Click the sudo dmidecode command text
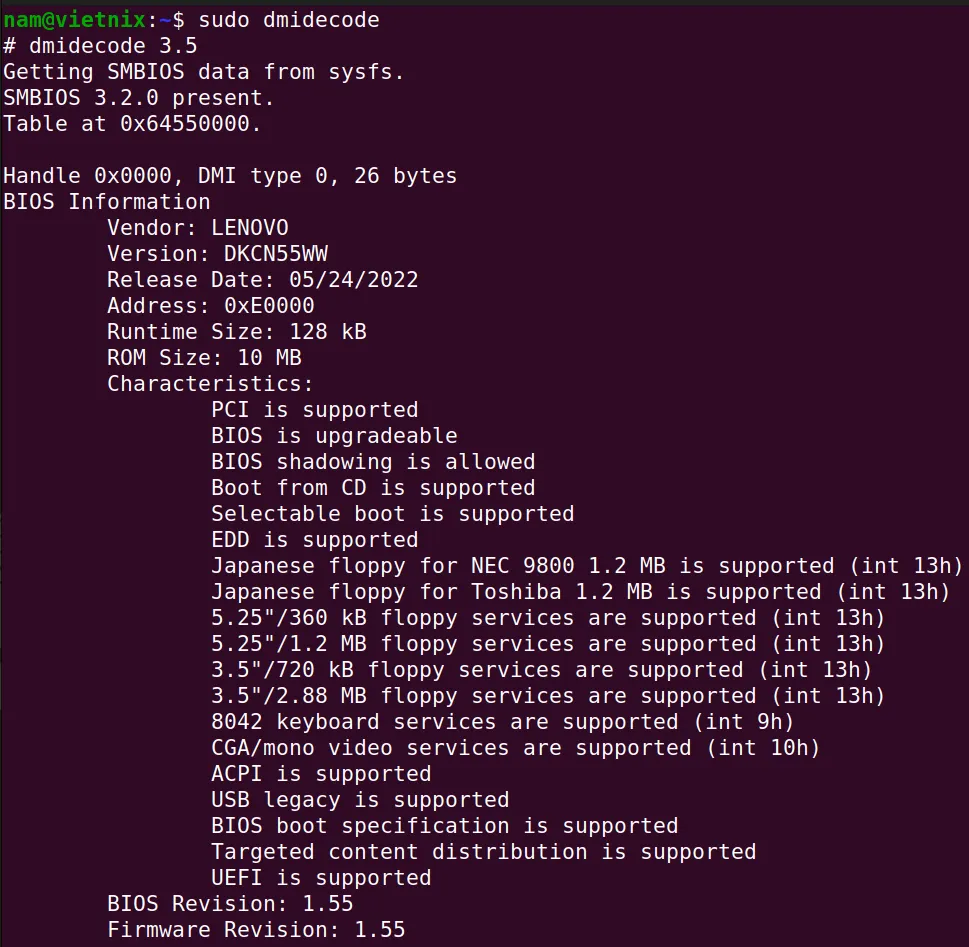Image resolution: width=969 pixels, height=947 pixels. tap(289, 20)
